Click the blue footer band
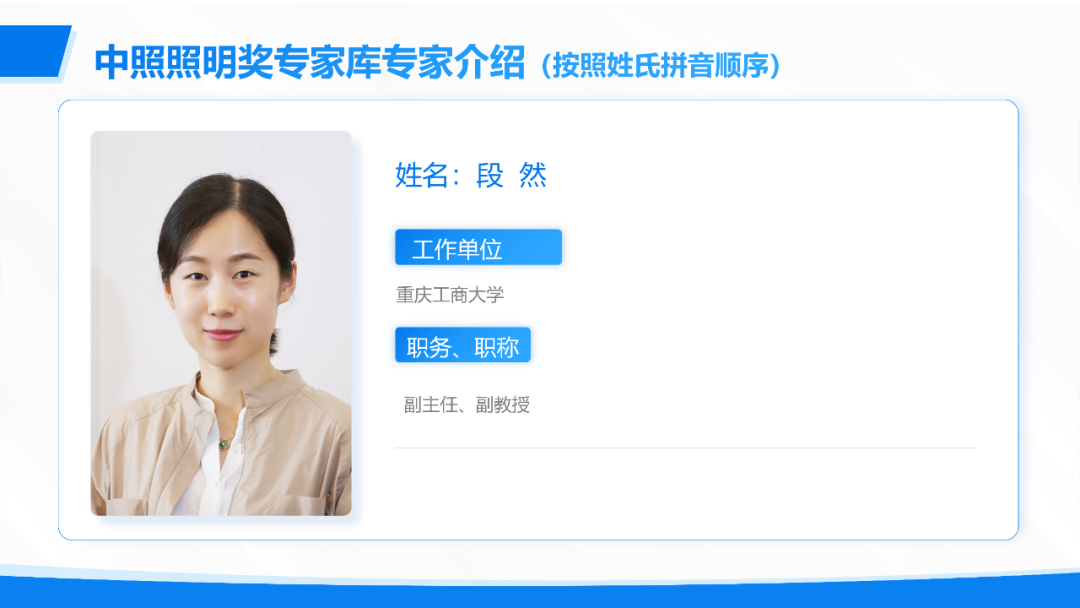This screenshot has height=608, width=1080. [x=540, y=592]
